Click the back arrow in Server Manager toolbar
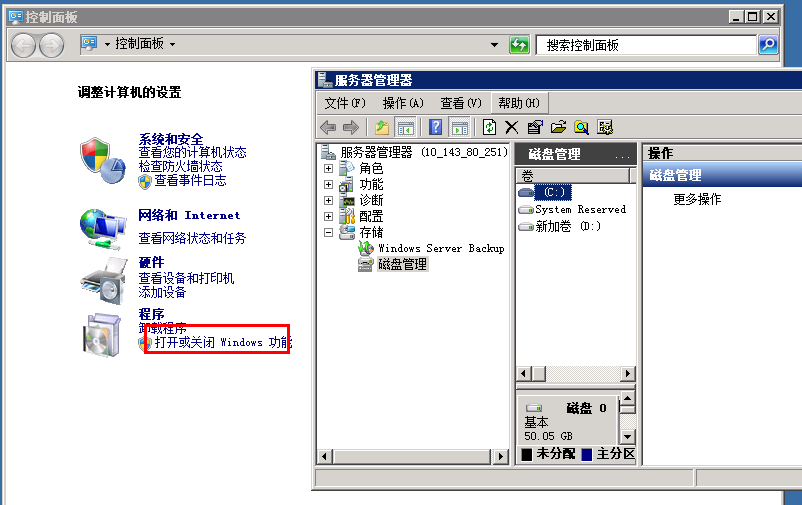Viewport: 802px width, 505px height. coord(328,127)
